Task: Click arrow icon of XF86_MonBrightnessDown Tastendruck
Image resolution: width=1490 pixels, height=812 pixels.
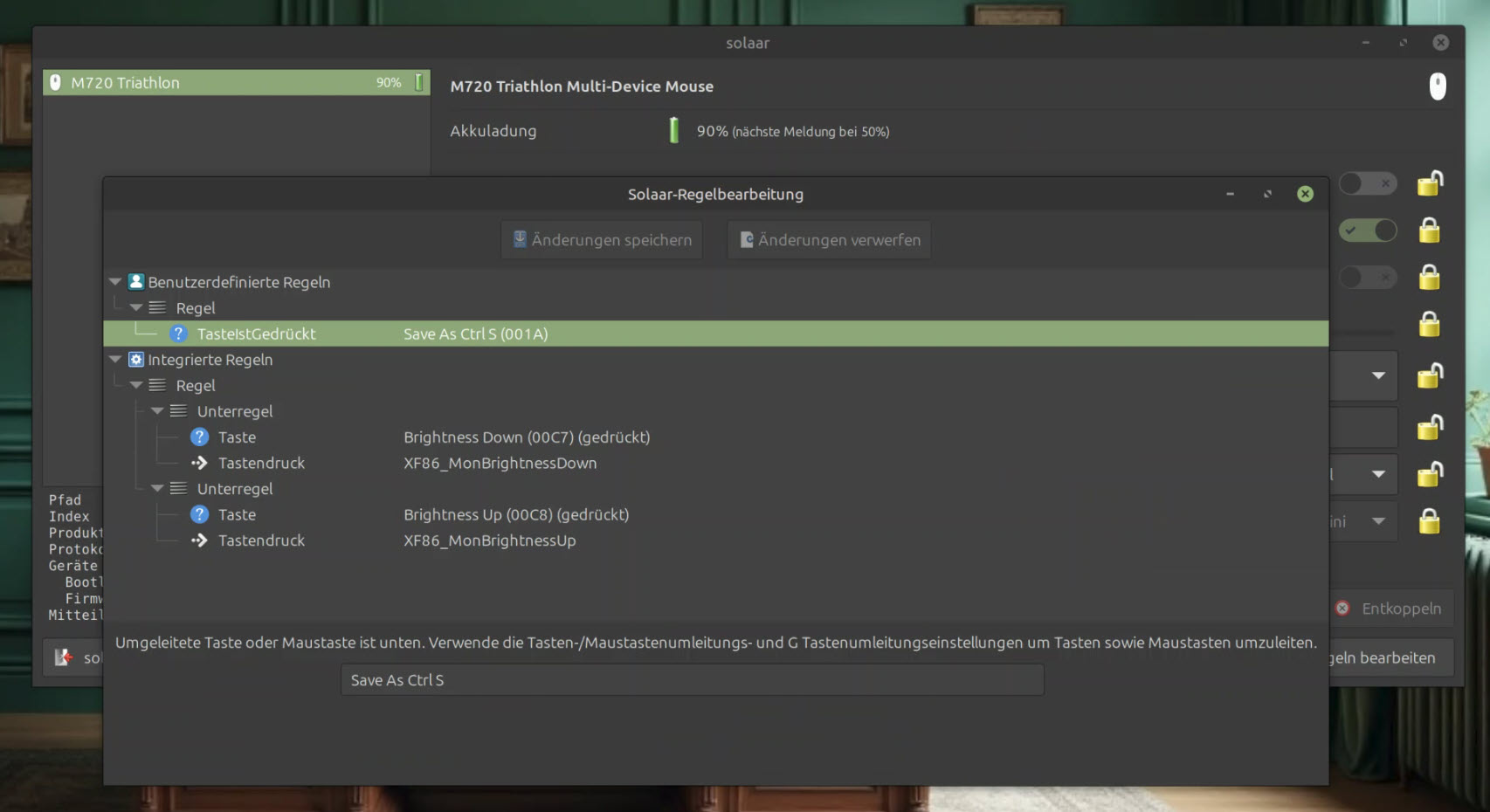Action: click(x=199, y=463)
